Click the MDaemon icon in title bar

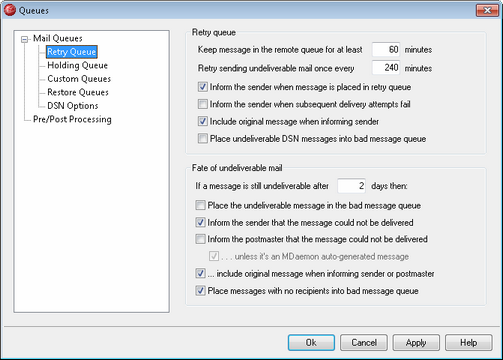click(10, 10)
